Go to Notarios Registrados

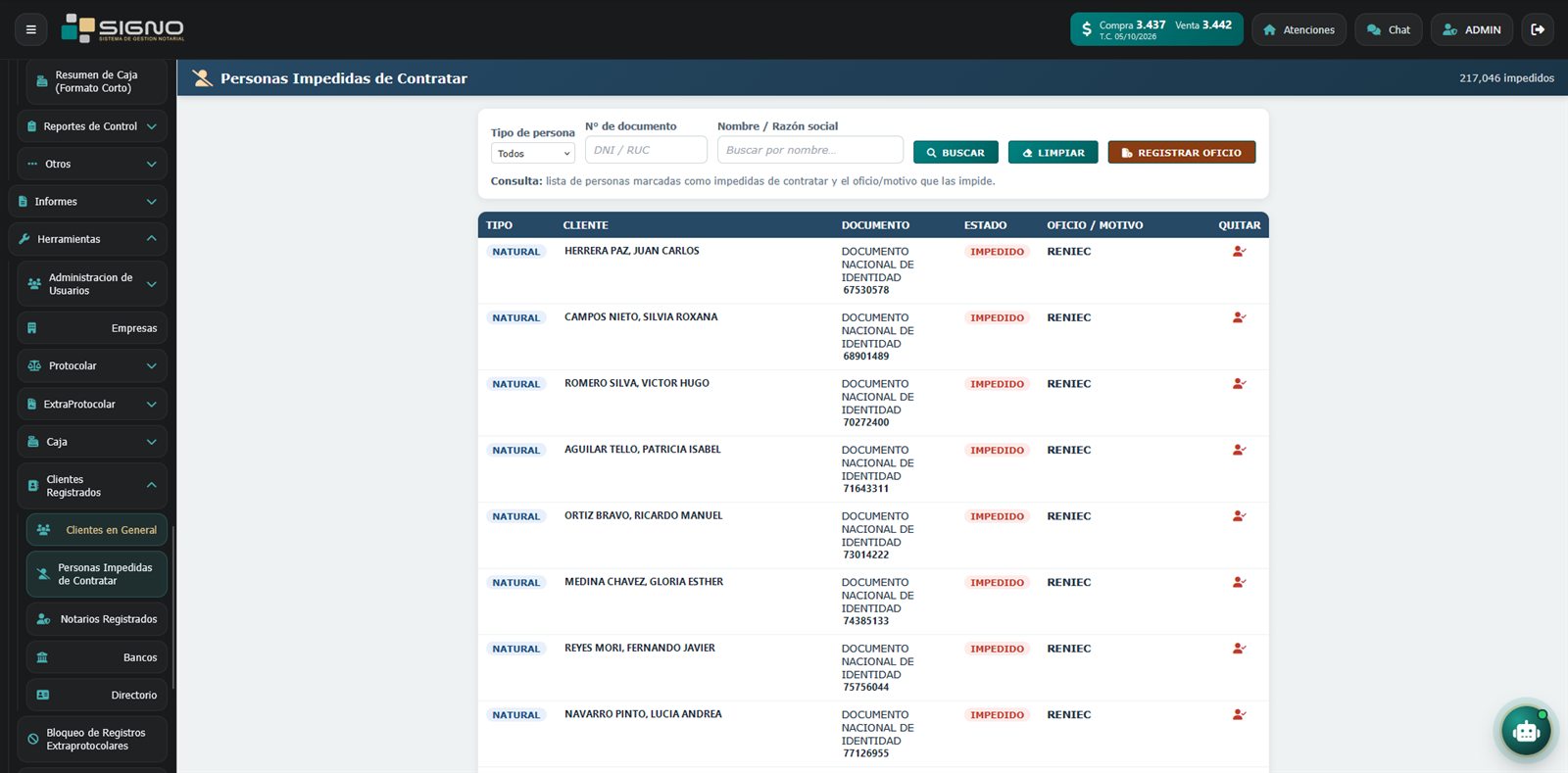click(x=97, y=619)
